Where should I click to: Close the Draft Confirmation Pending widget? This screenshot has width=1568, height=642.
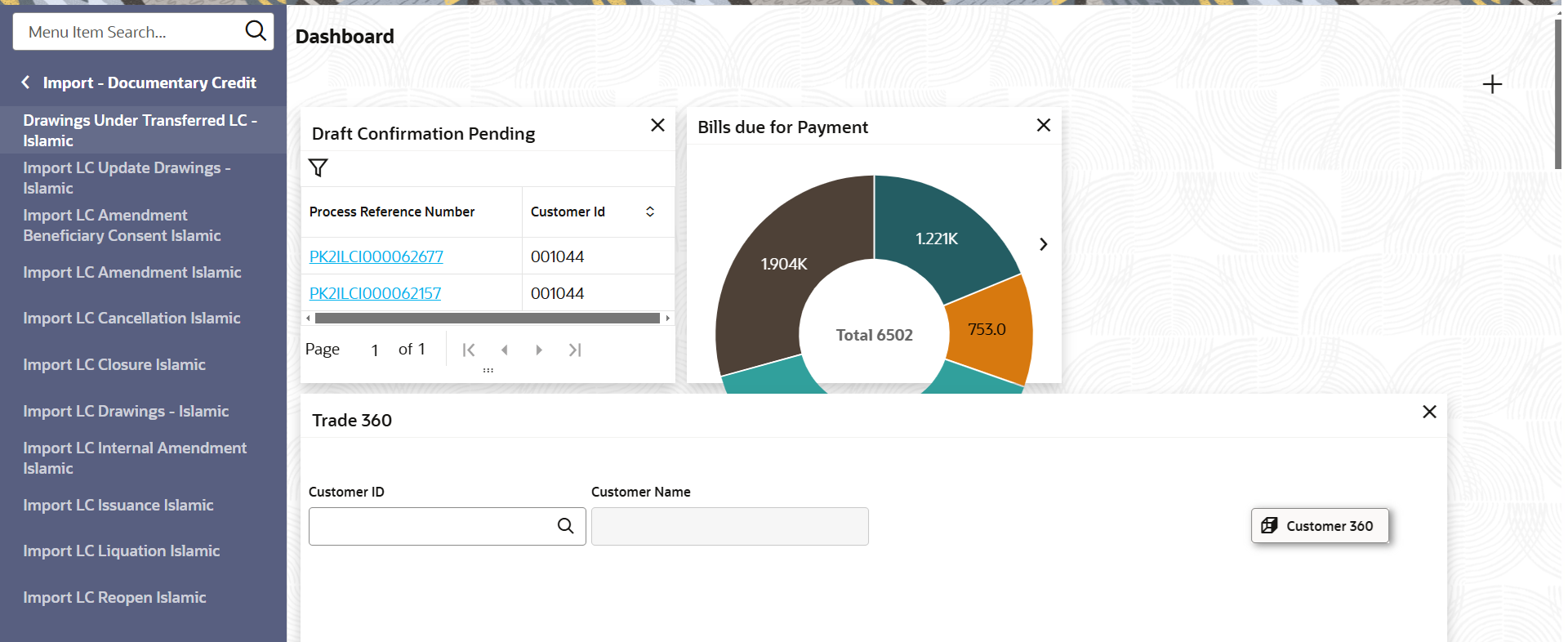coord(657,125)
